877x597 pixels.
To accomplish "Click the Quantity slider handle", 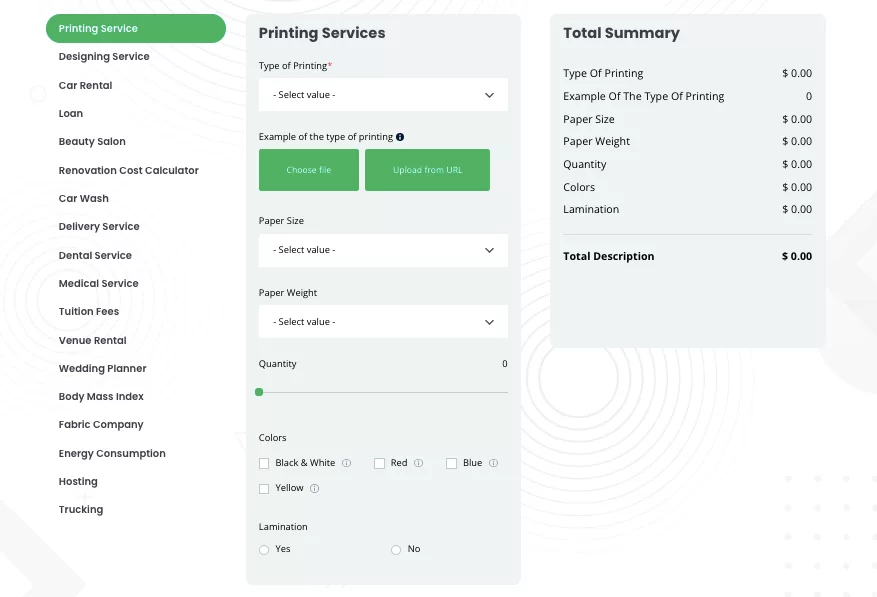I will coord(259,392).
